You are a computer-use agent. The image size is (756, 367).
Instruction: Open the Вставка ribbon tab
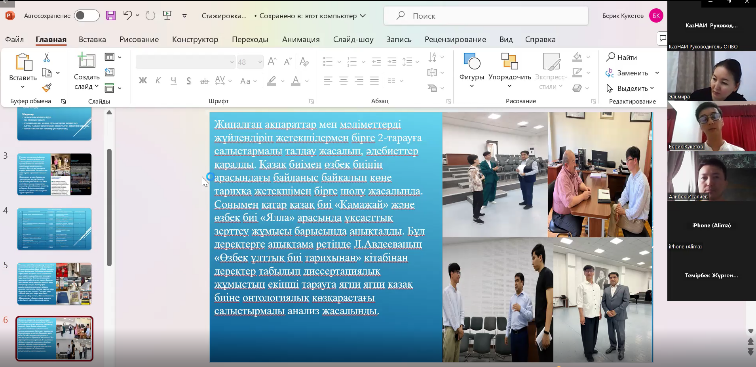pos(93,40)
